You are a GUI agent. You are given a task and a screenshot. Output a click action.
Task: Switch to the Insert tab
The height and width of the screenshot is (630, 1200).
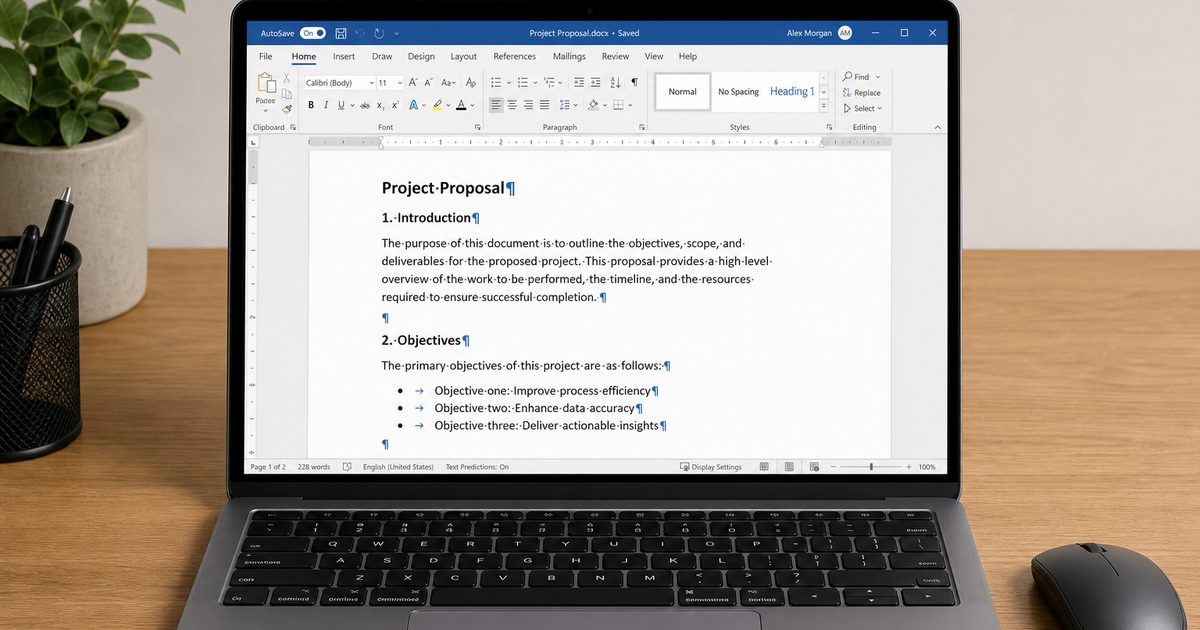tap(344, 57)
